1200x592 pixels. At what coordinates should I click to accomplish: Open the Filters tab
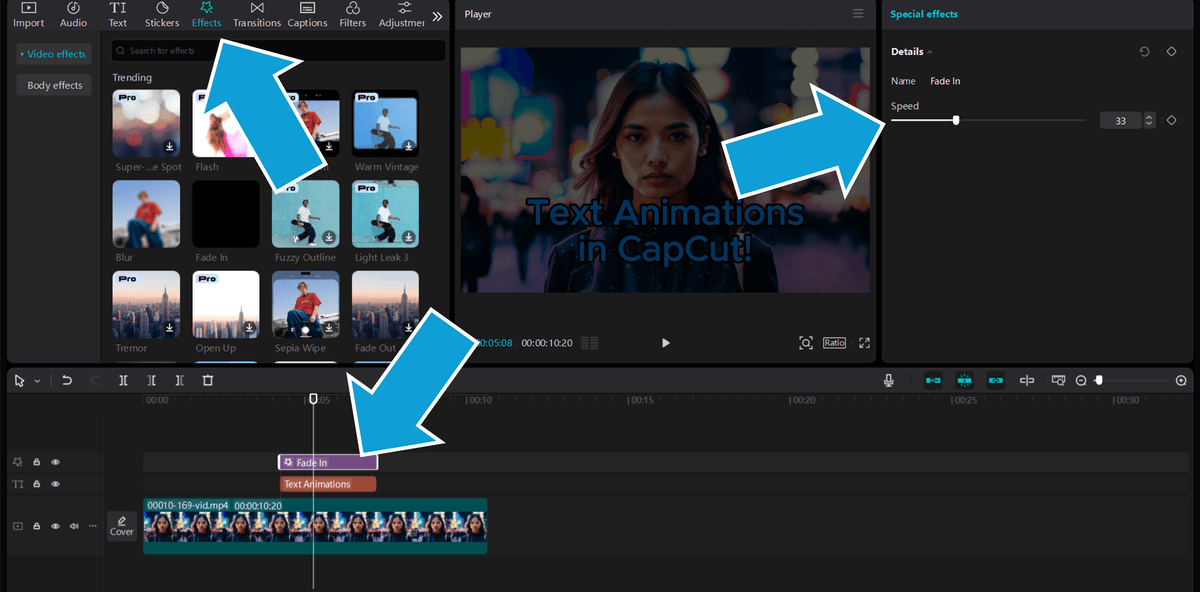[x=352, y=15]
